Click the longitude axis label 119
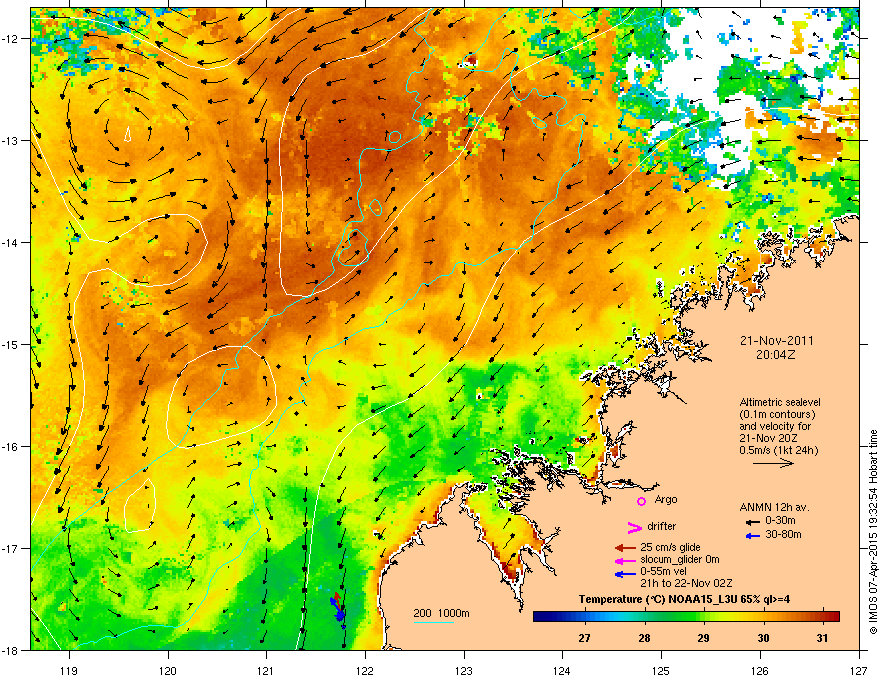Screen dimensions: 880x680 (x=69, y=670)
